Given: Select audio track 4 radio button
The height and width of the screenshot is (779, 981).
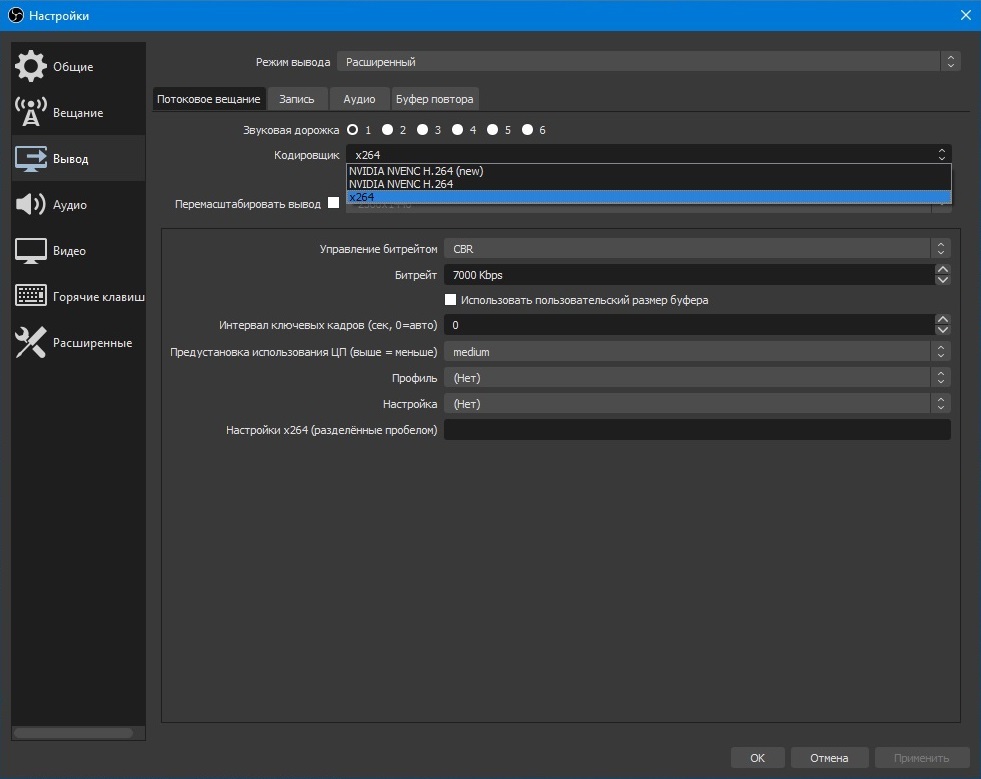Looking at the screenshot, I should click(x=458, y=130).
